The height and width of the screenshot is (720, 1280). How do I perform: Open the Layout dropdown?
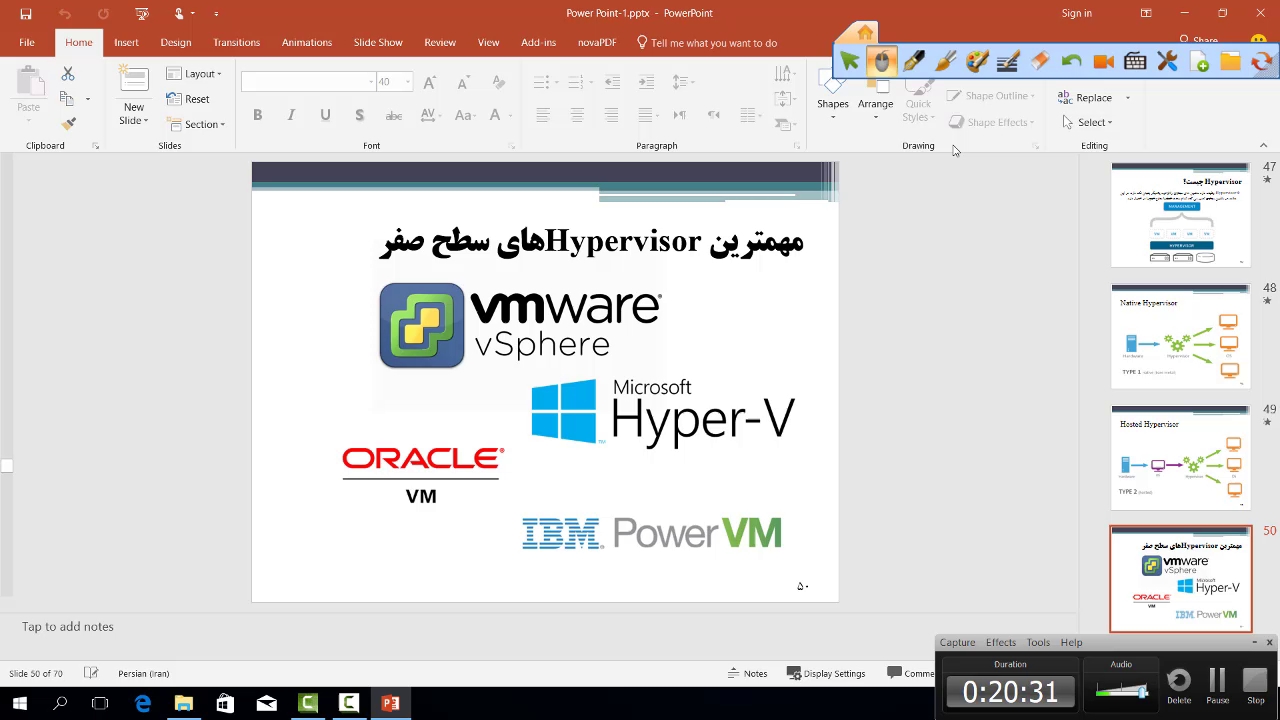(x=194, y=74)
